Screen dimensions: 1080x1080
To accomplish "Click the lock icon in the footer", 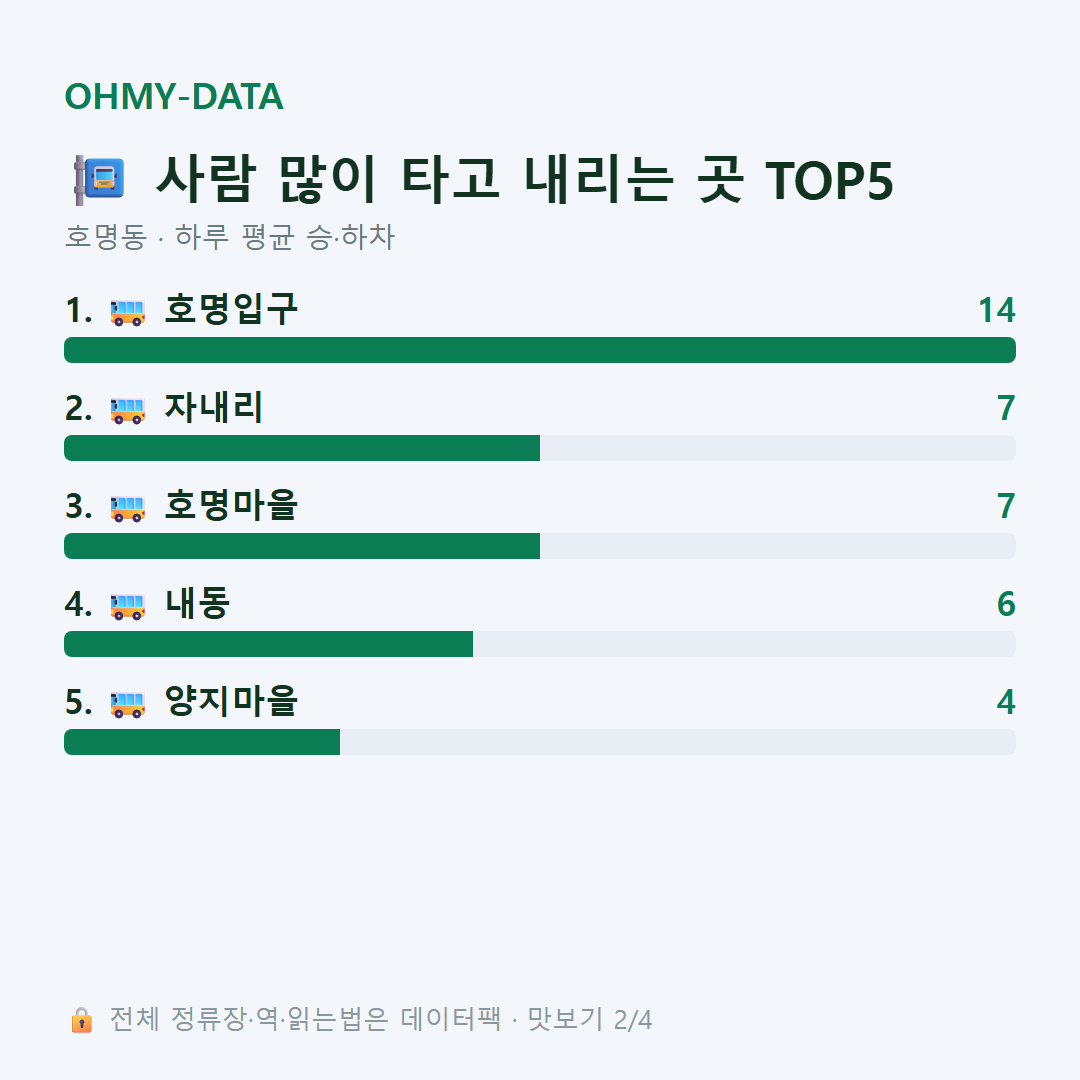I will 81,1020.
